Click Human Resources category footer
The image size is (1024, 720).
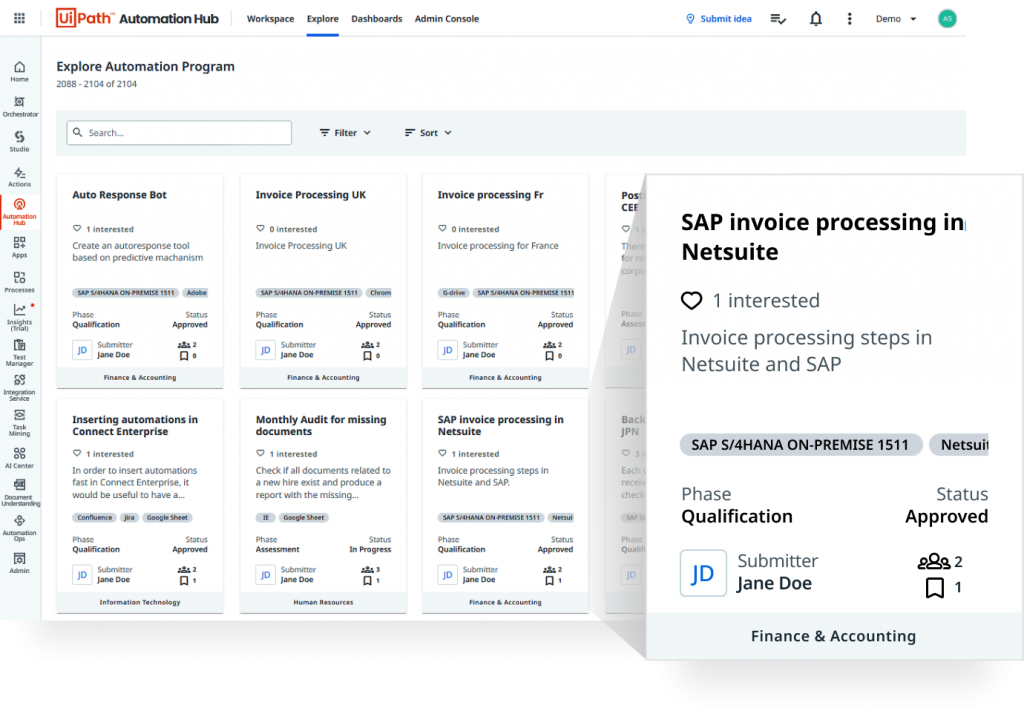[x=323, y=602]
